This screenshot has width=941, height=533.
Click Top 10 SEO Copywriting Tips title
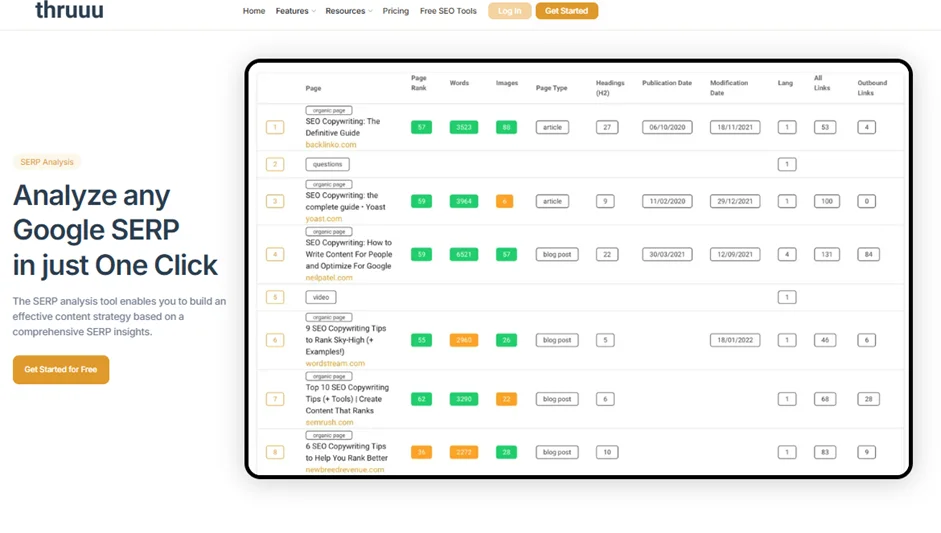(347, 399)
